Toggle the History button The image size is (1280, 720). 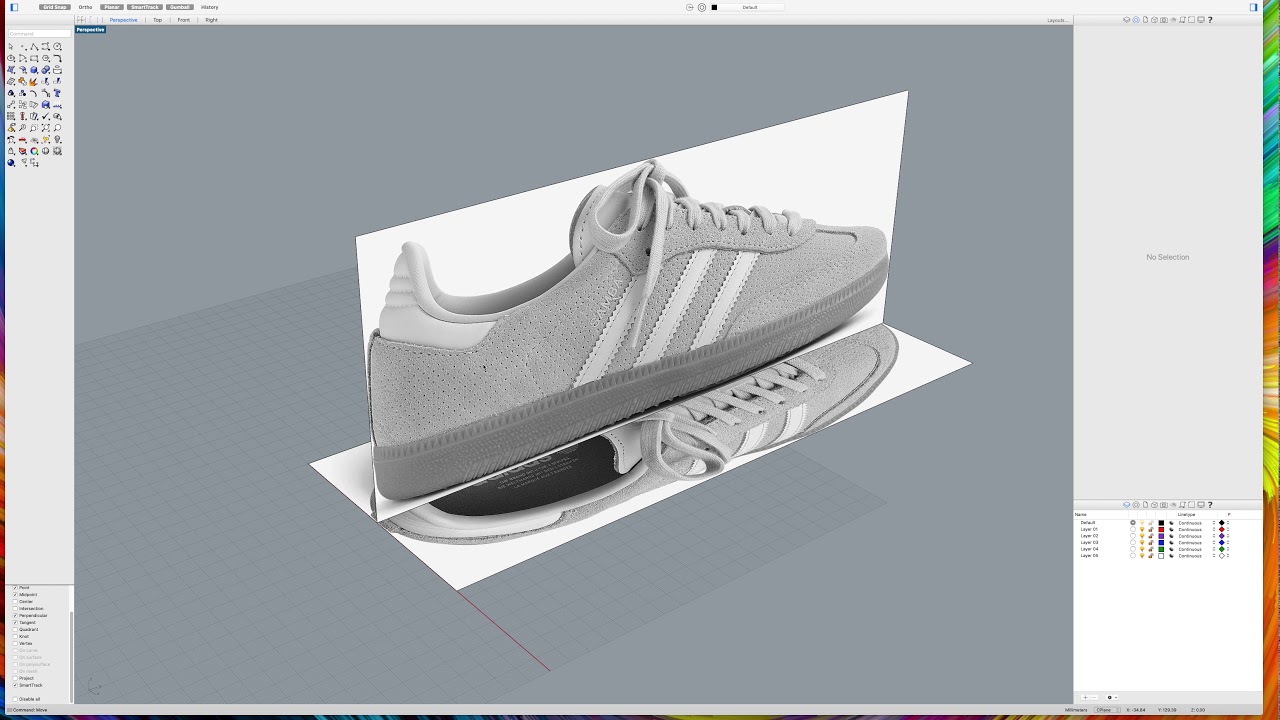(209, 7)
